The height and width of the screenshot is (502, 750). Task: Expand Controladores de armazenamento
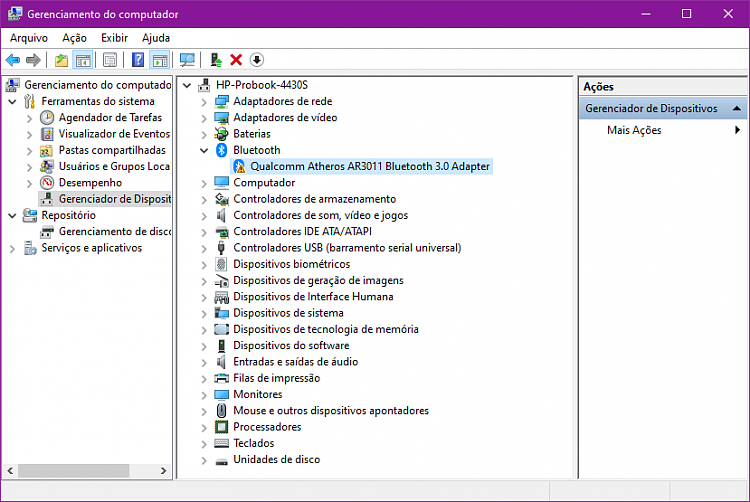pos(204,199)
